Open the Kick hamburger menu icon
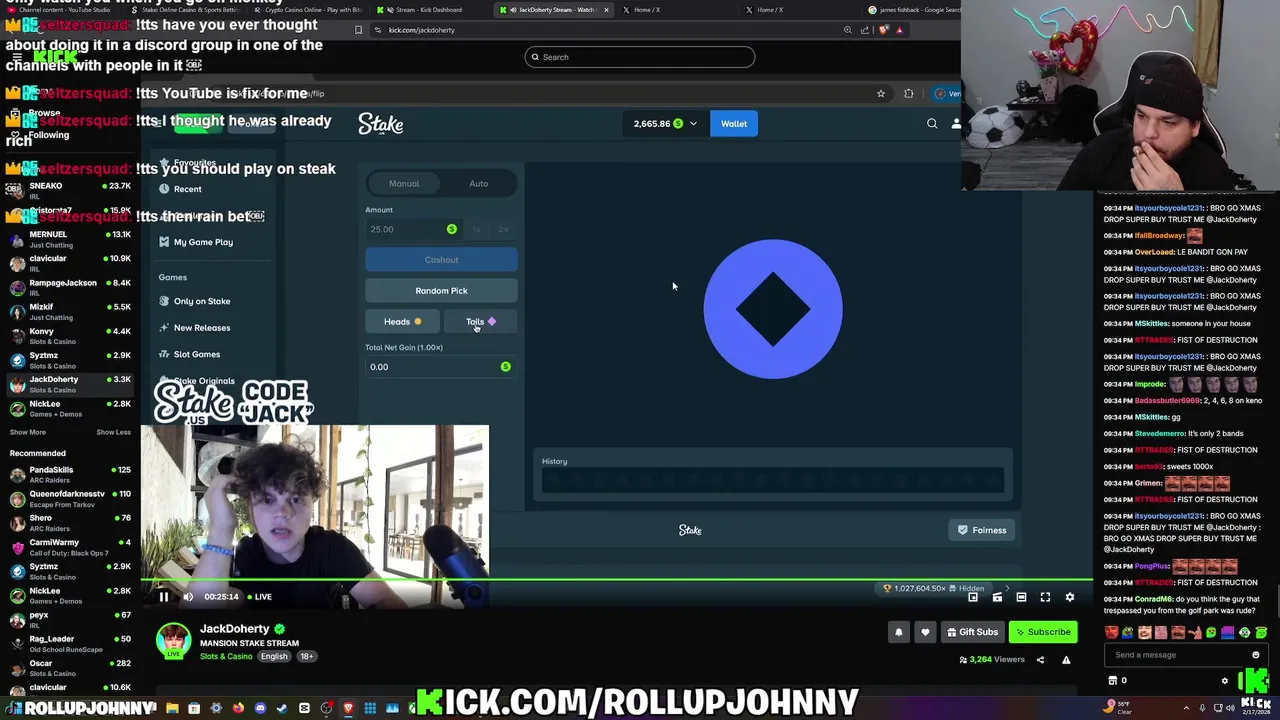 point(17,57)
